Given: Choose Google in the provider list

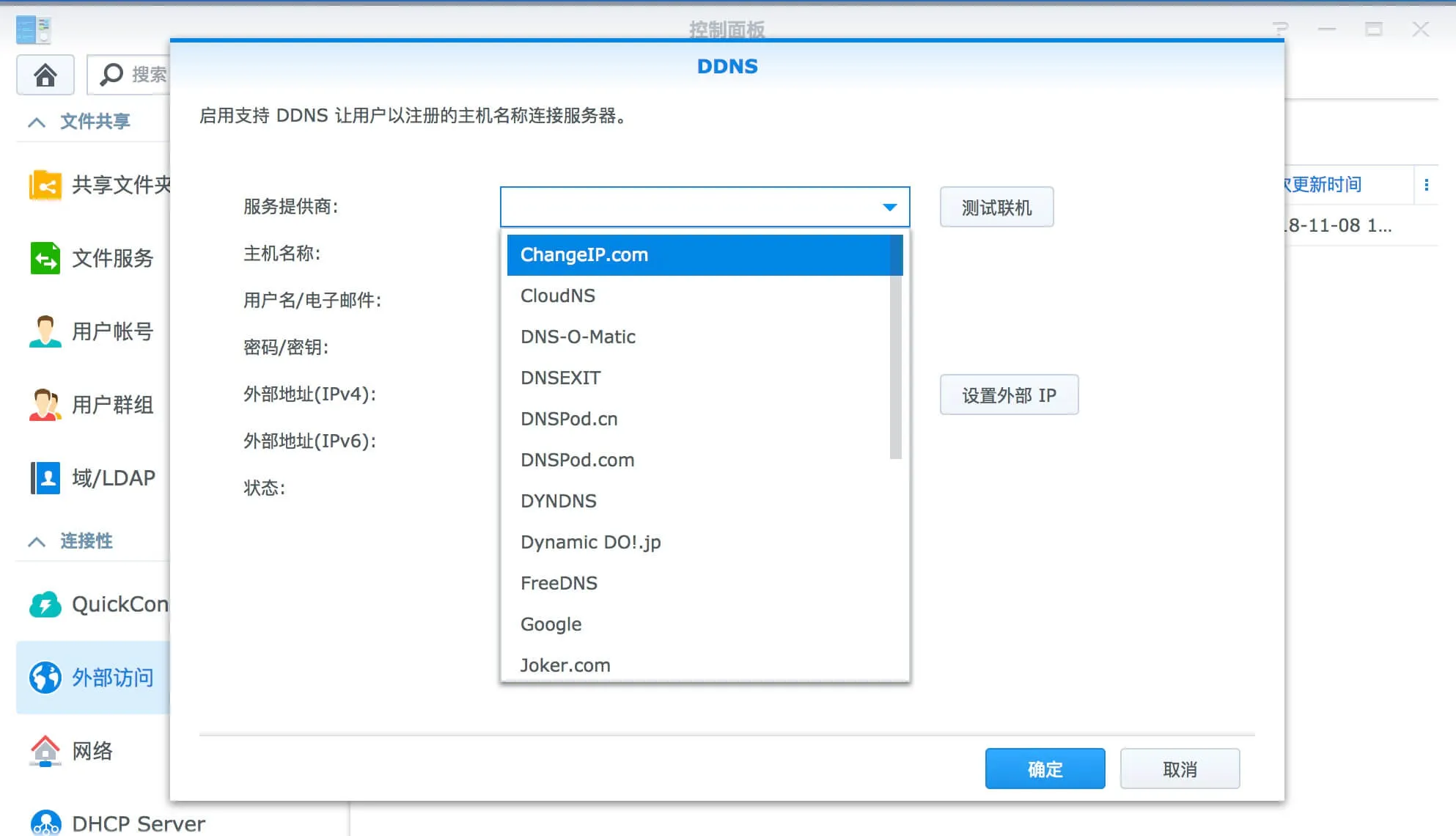Looking at the screenshot, I should [551, 624].
